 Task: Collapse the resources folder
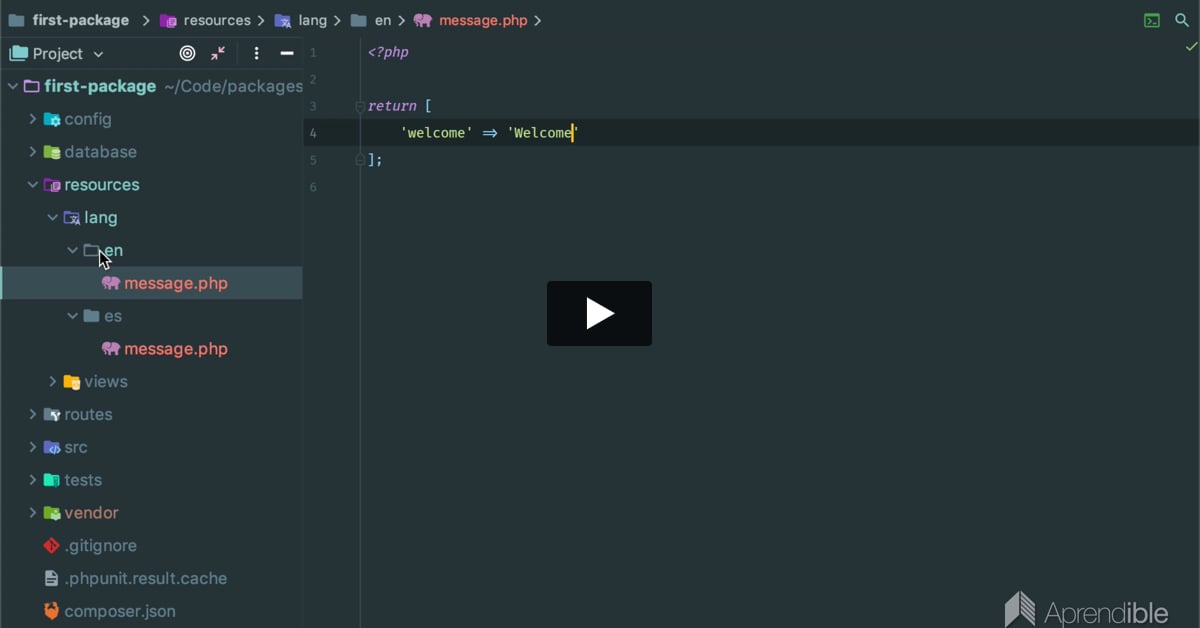point(33,185)
